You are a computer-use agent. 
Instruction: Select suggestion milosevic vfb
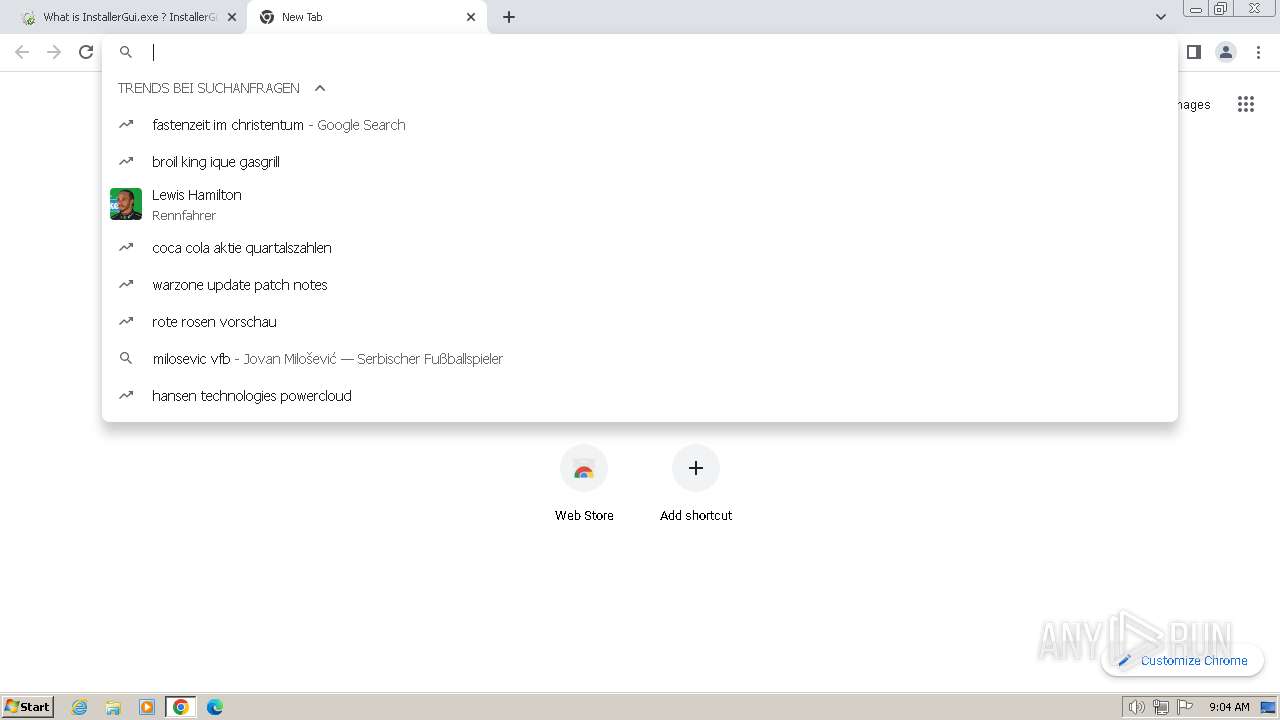click(640, 359)
